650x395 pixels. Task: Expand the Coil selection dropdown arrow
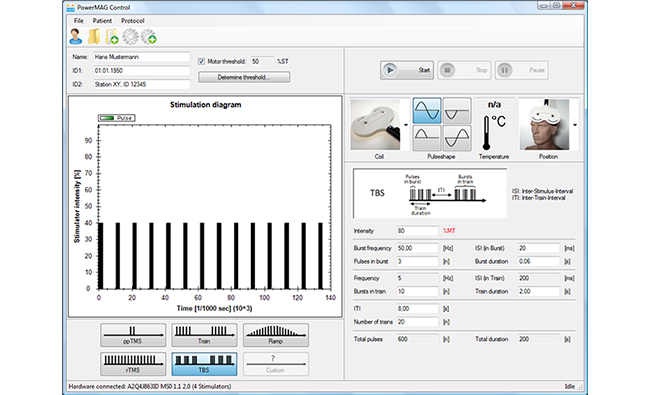click(406, 125)
